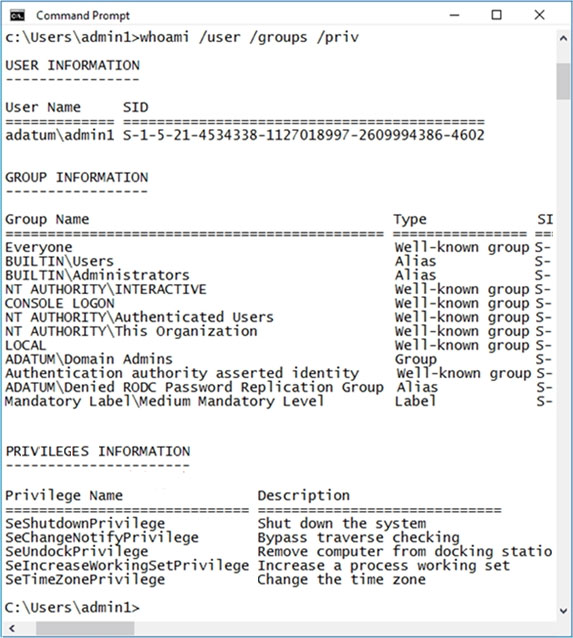Click the vertical scrollbar down arrow
The image size is (573, 638).
pyautogui.click(x=563, y=611)
